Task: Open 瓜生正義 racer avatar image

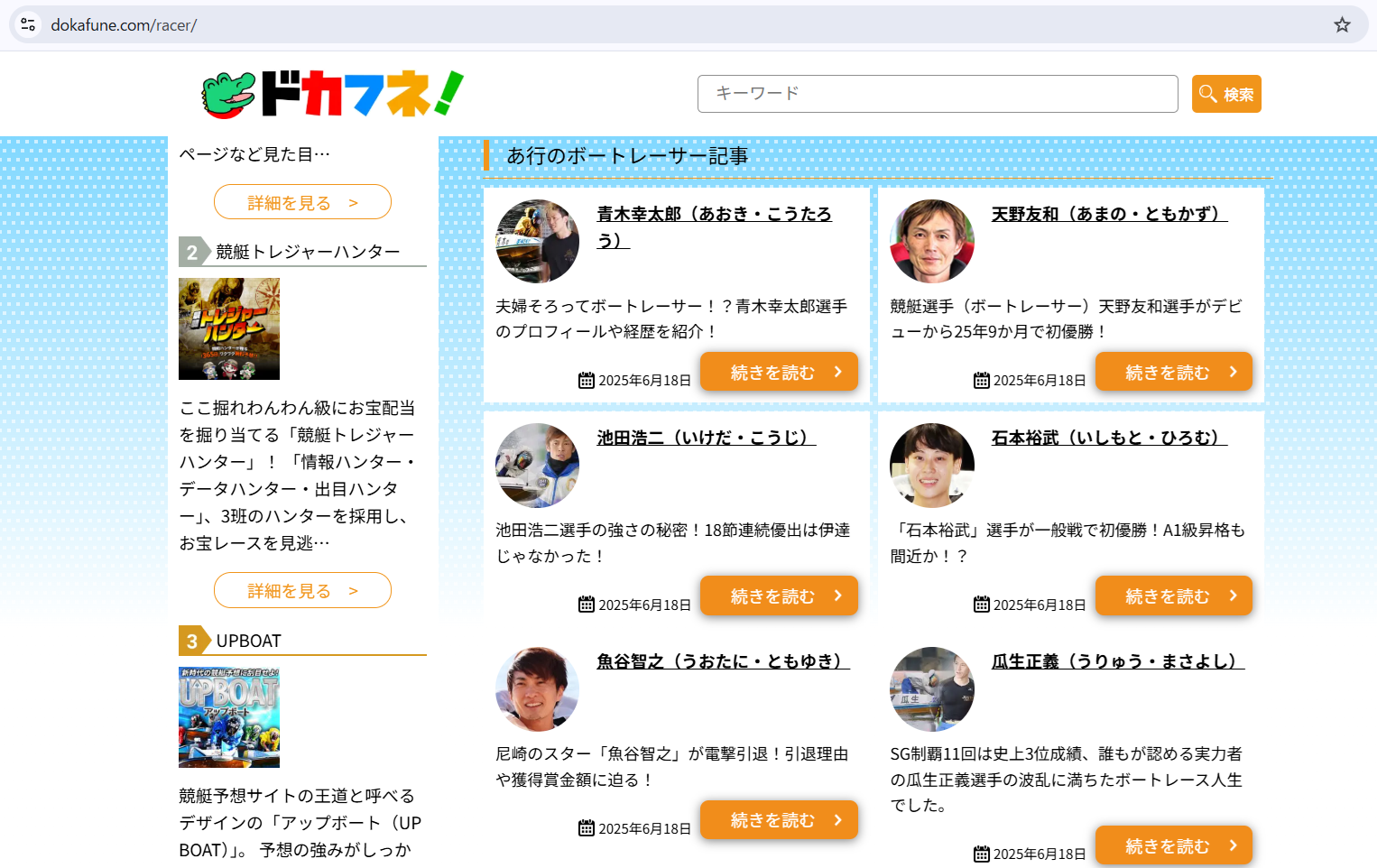Action: [931, 689]
